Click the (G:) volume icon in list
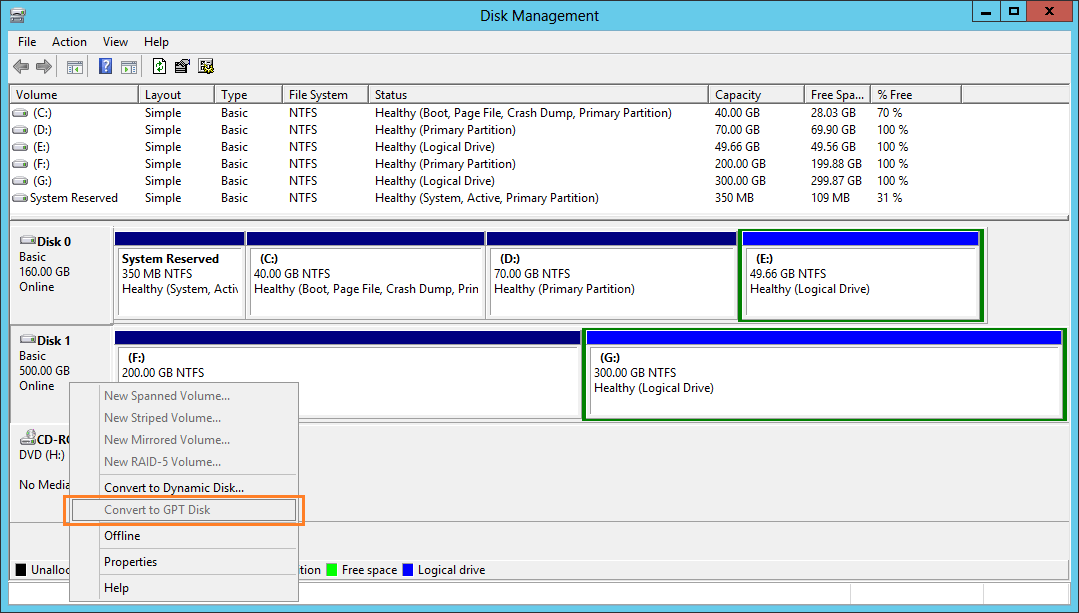This screenshot has width=1079, height=613. pyautogui.click(x=21, y=181)
